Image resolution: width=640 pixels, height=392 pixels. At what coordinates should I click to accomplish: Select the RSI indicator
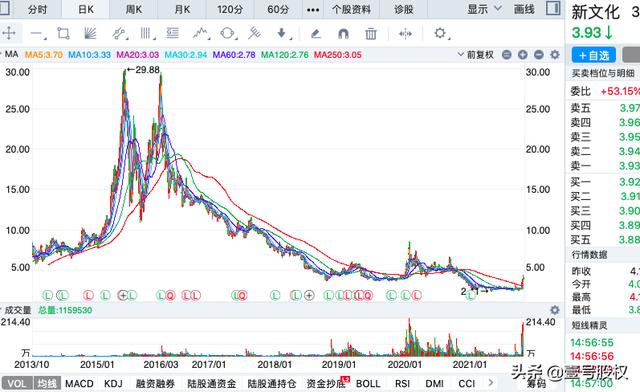(402, 383)
